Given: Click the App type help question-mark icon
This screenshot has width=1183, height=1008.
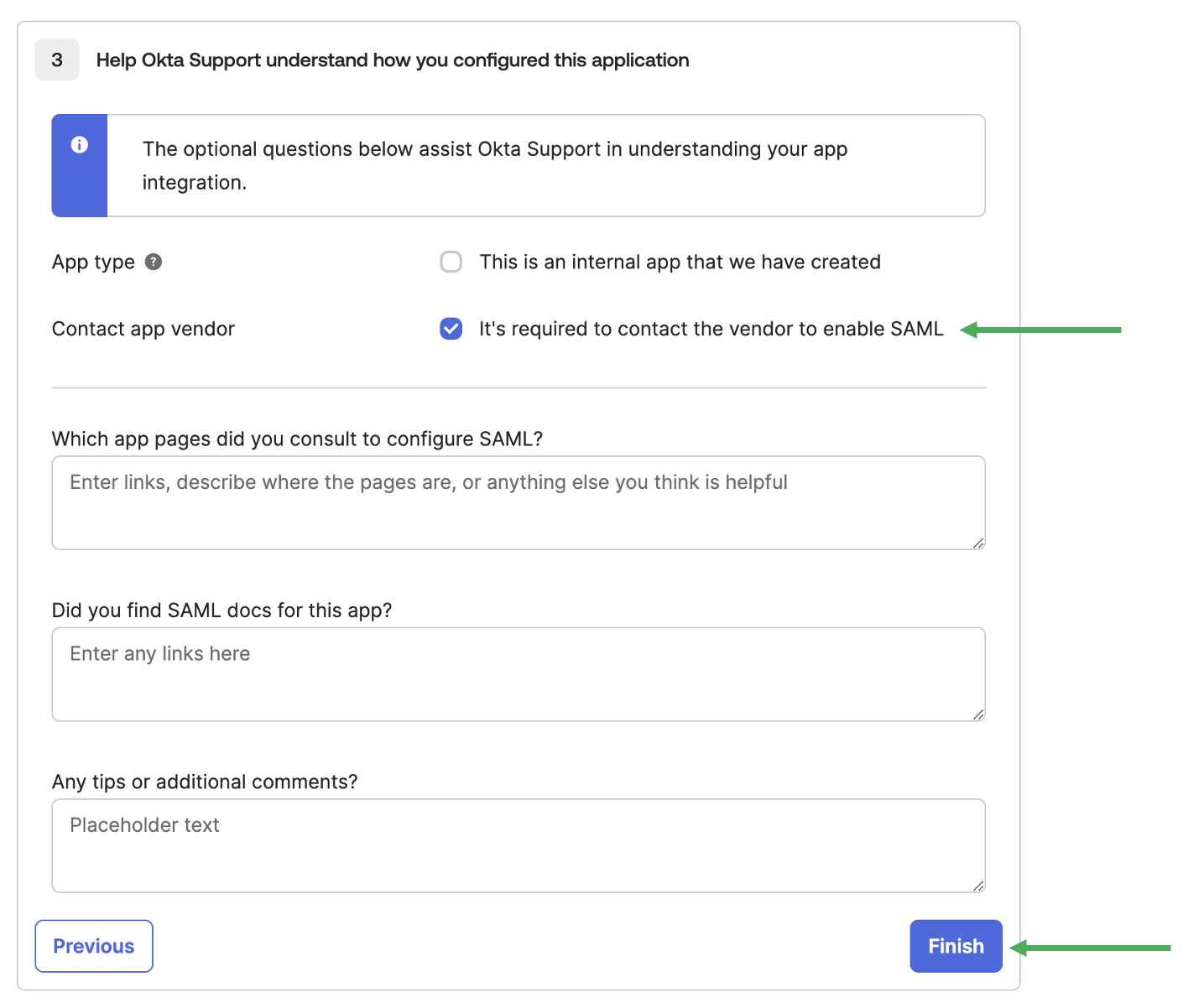Looking at the screenshot, I should point(154,262).
